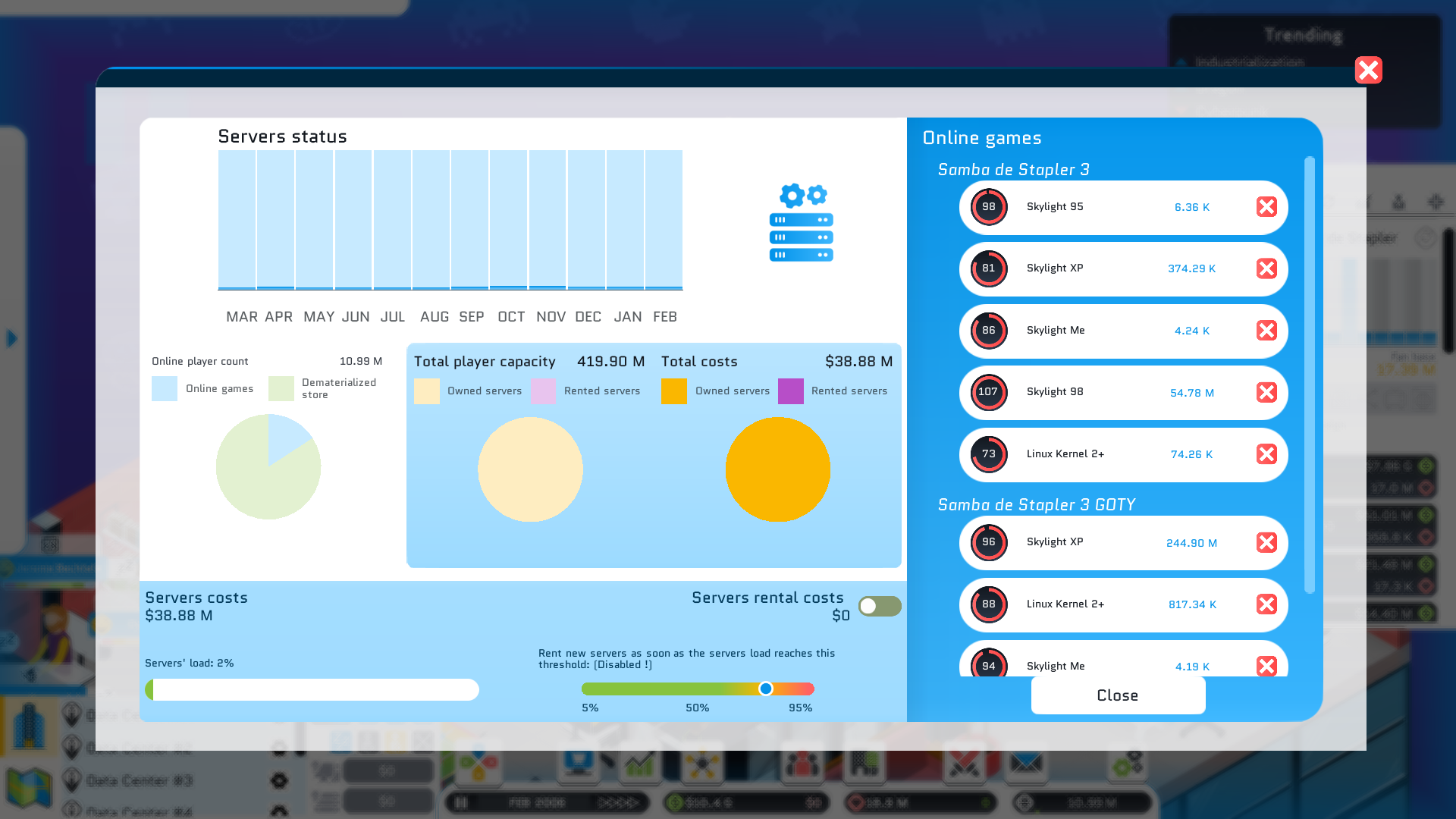Click the Owned servers capacity pie chart
Screen dimensions: 1456x819
click(530, 469)
